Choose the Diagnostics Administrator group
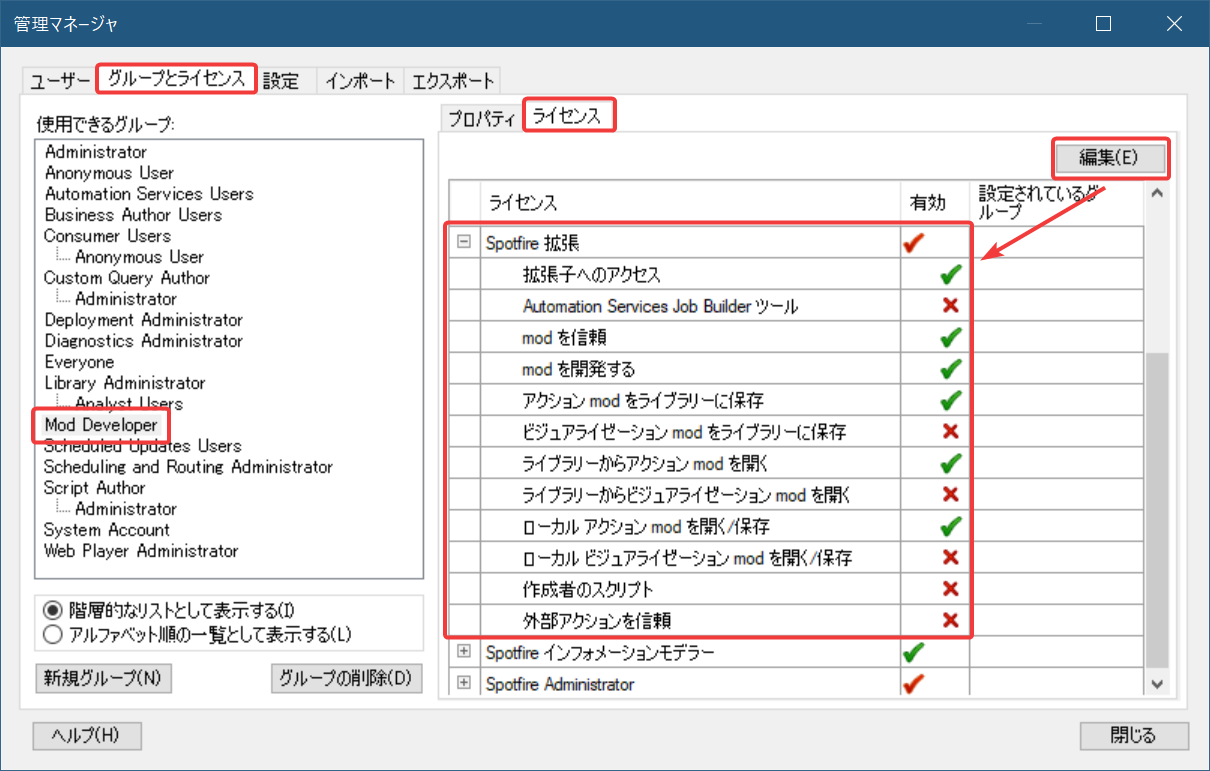The width and height of the screenshot is (1210, 771). (x=144, y=341)
